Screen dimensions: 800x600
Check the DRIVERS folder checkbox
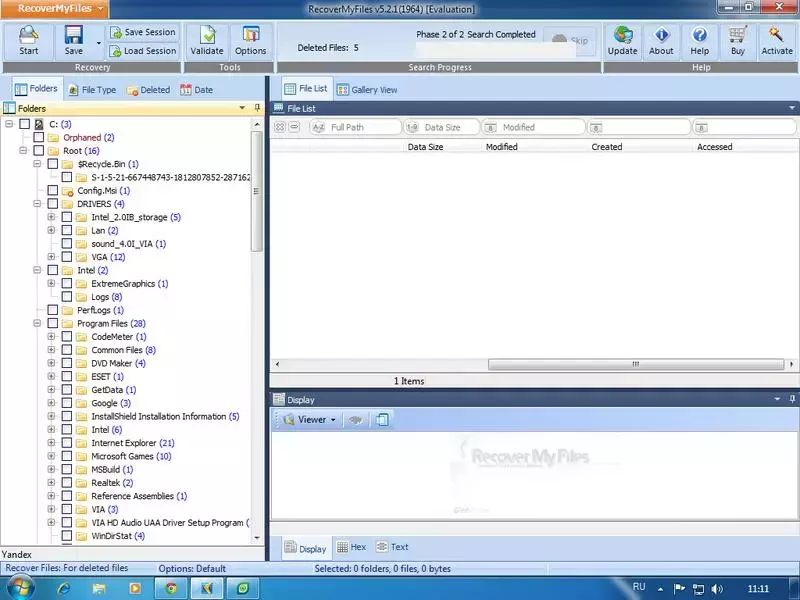pos(53,204)
